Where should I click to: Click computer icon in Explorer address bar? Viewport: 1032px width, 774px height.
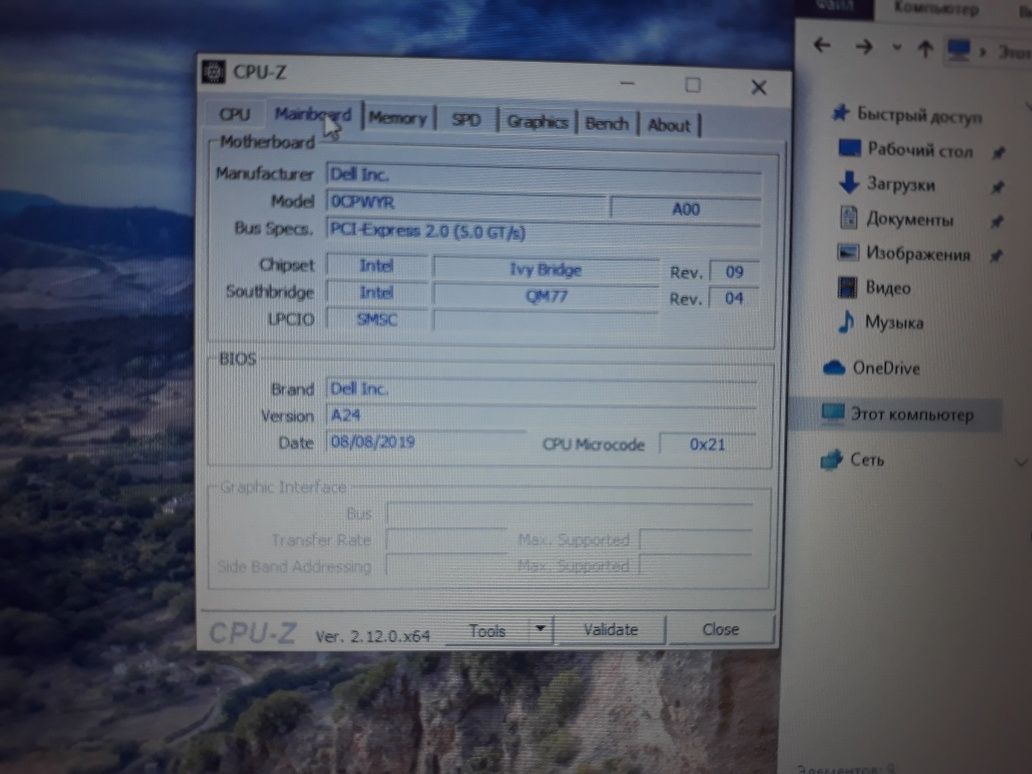coord(959,50)
